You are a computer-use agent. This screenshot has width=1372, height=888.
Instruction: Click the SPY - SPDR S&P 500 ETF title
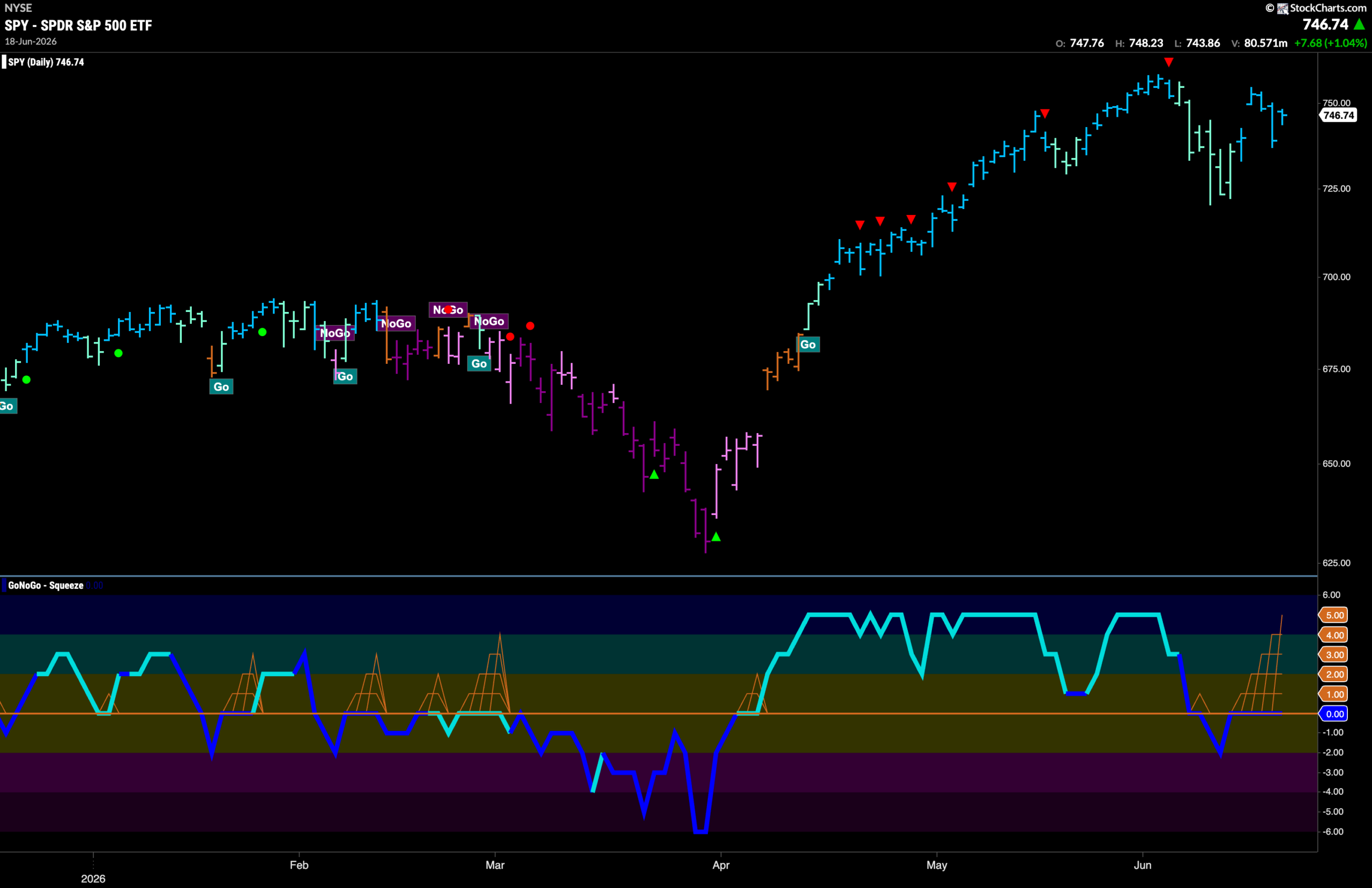pyautogui.click(x=78, y=25)
